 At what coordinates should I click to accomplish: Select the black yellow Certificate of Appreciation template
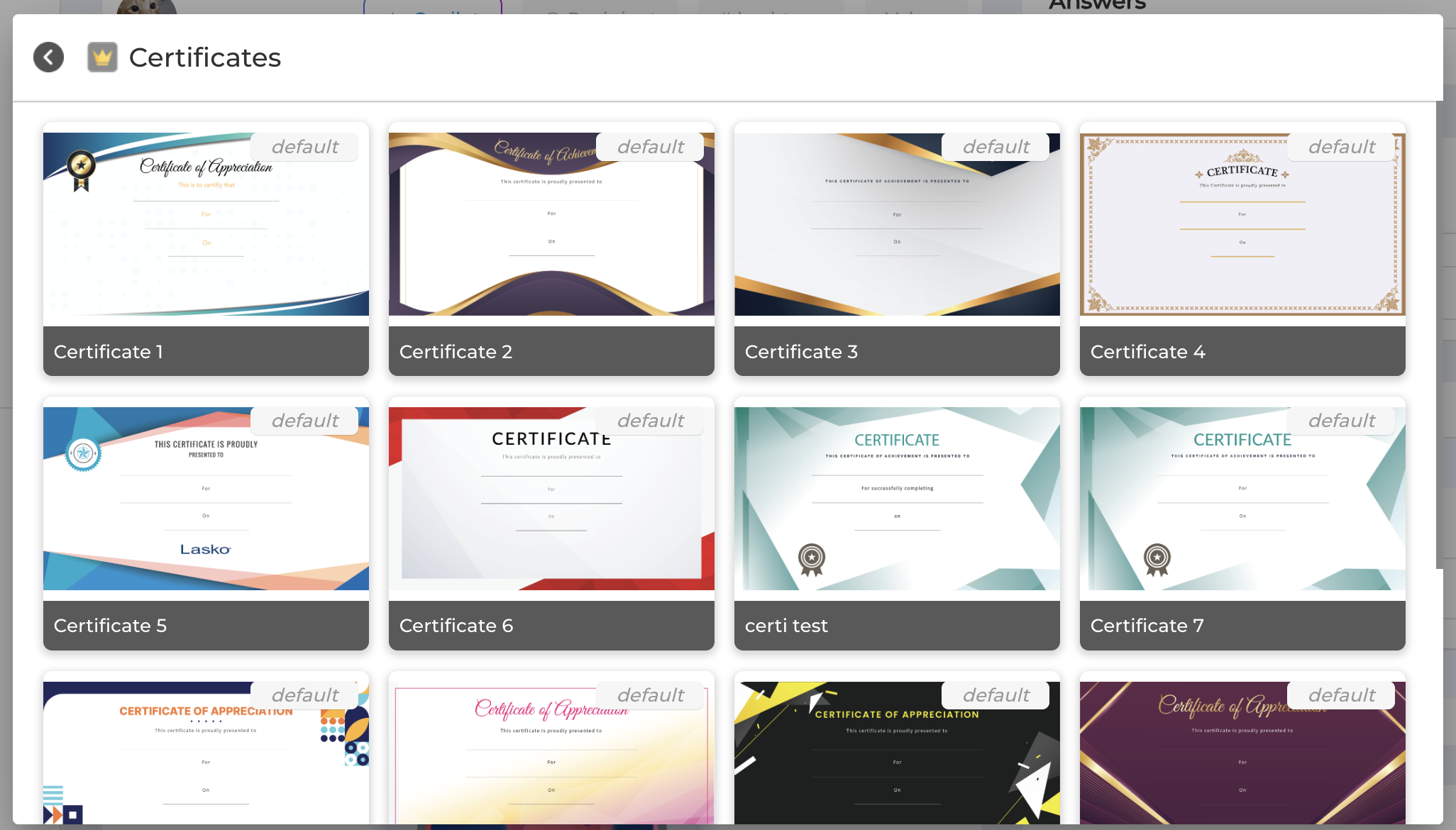pyautogui.click(x=897, y=753)
